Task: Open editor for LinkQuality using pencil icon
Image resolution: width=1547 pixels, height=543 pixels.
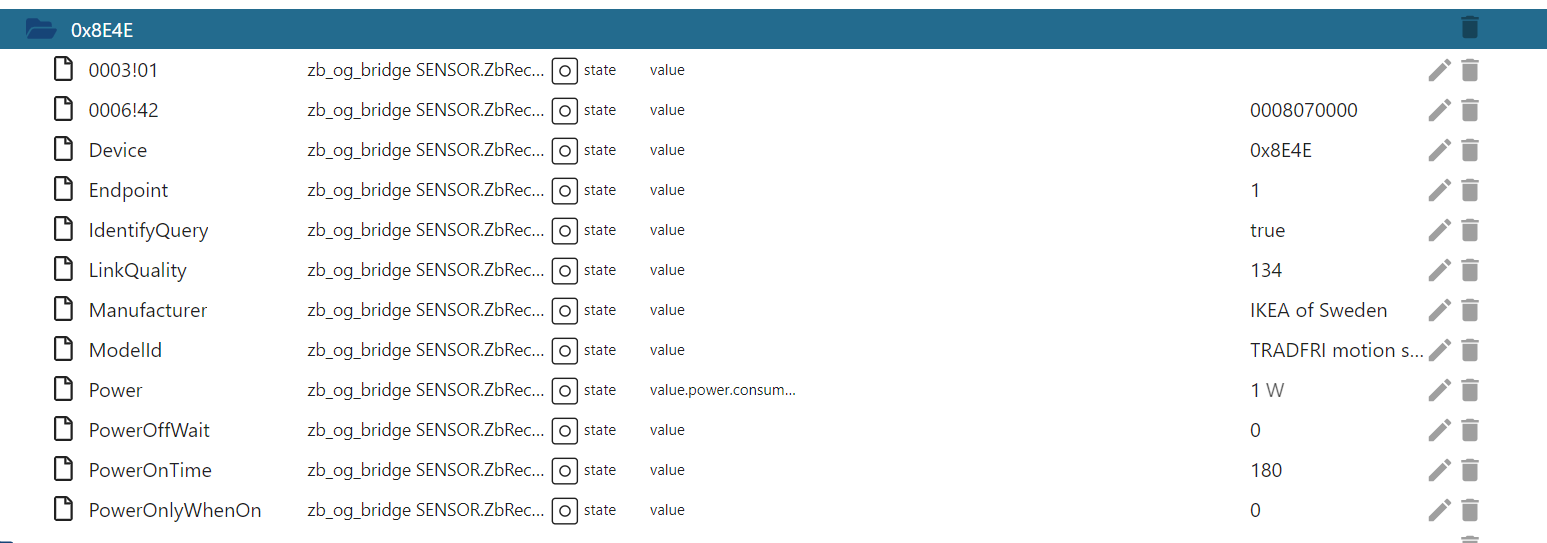Action: coord(1439,270)
